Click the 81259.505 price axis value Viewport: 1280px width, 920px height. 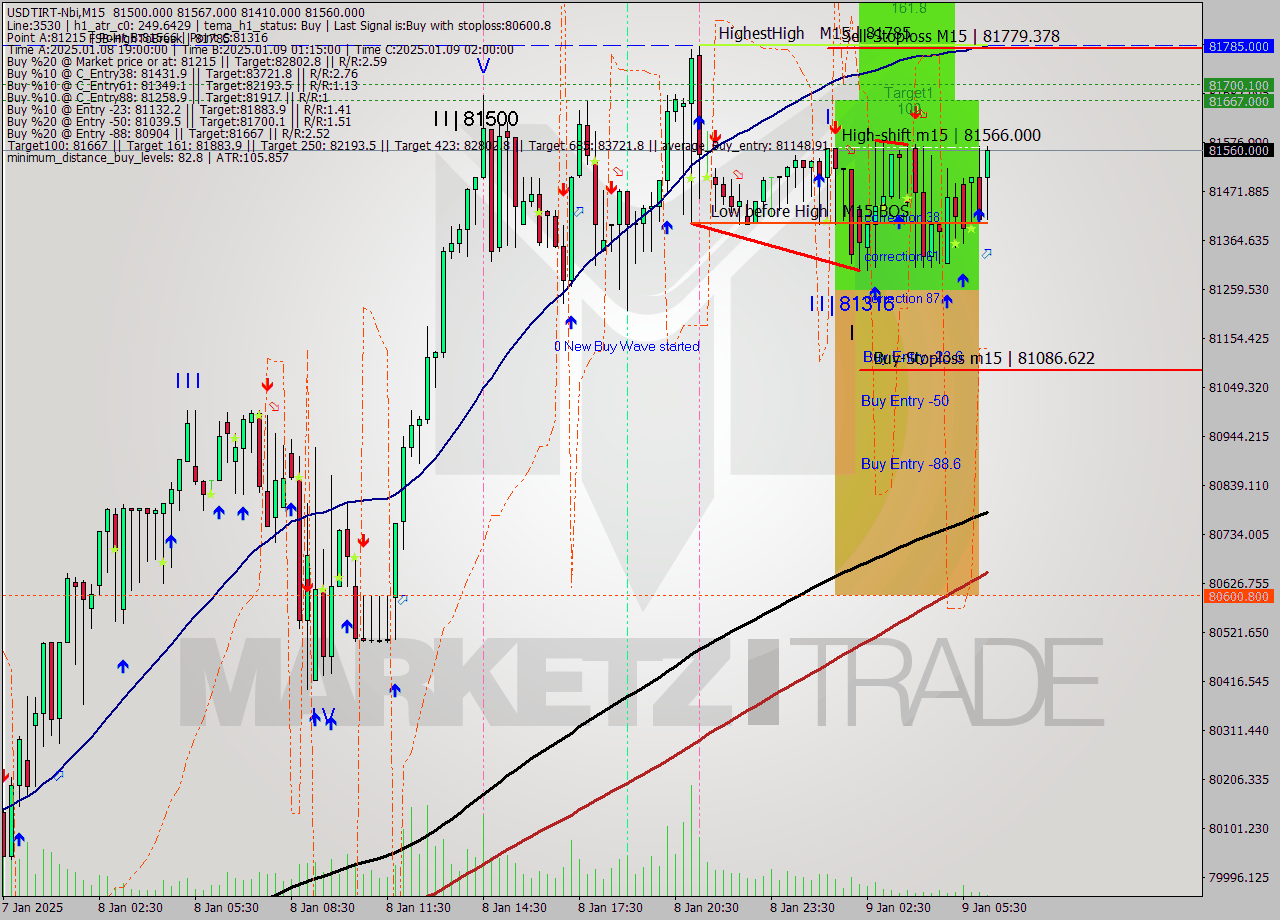pos(1239,289)
